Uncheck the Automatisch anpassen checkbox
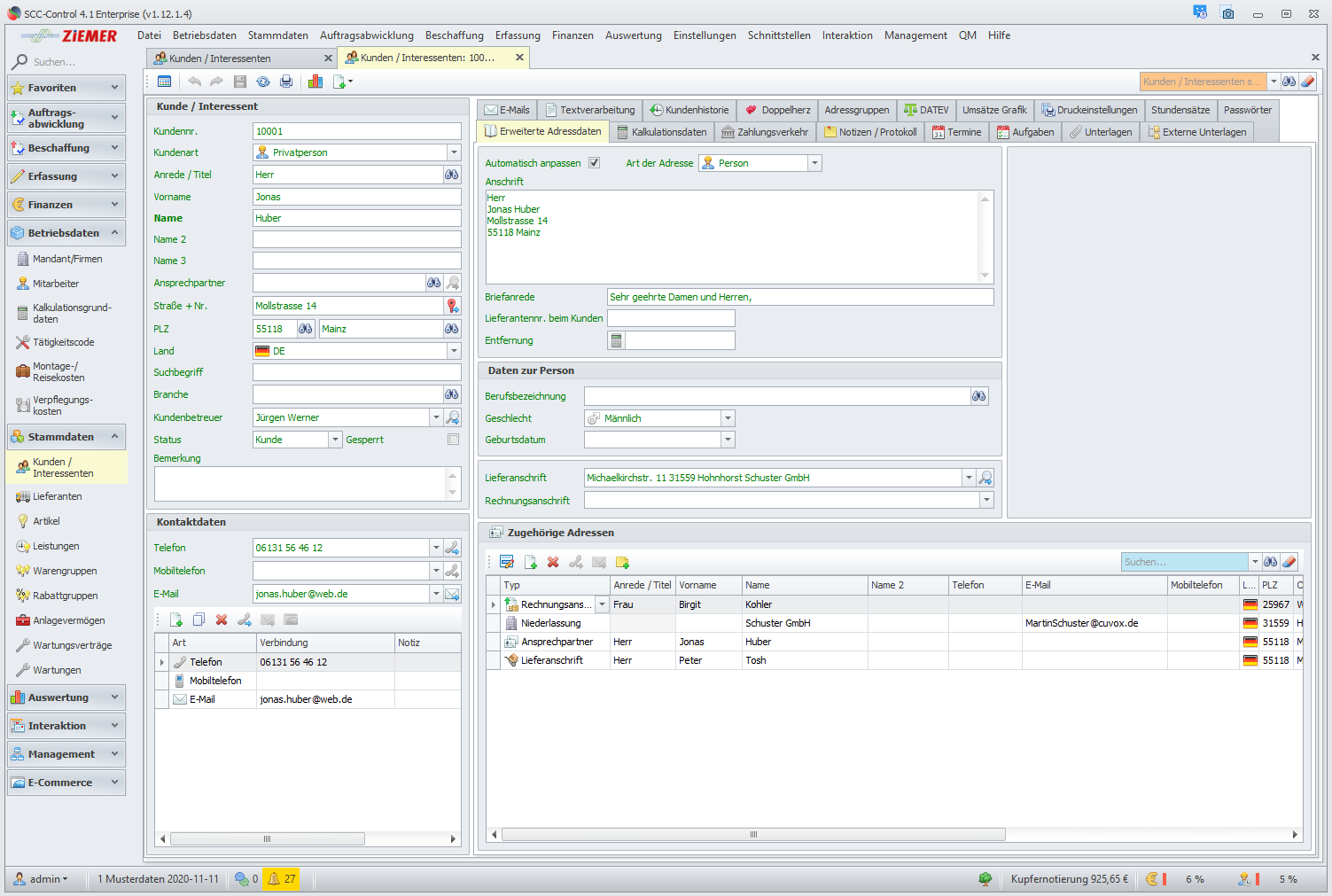 (x=595, y=163)
